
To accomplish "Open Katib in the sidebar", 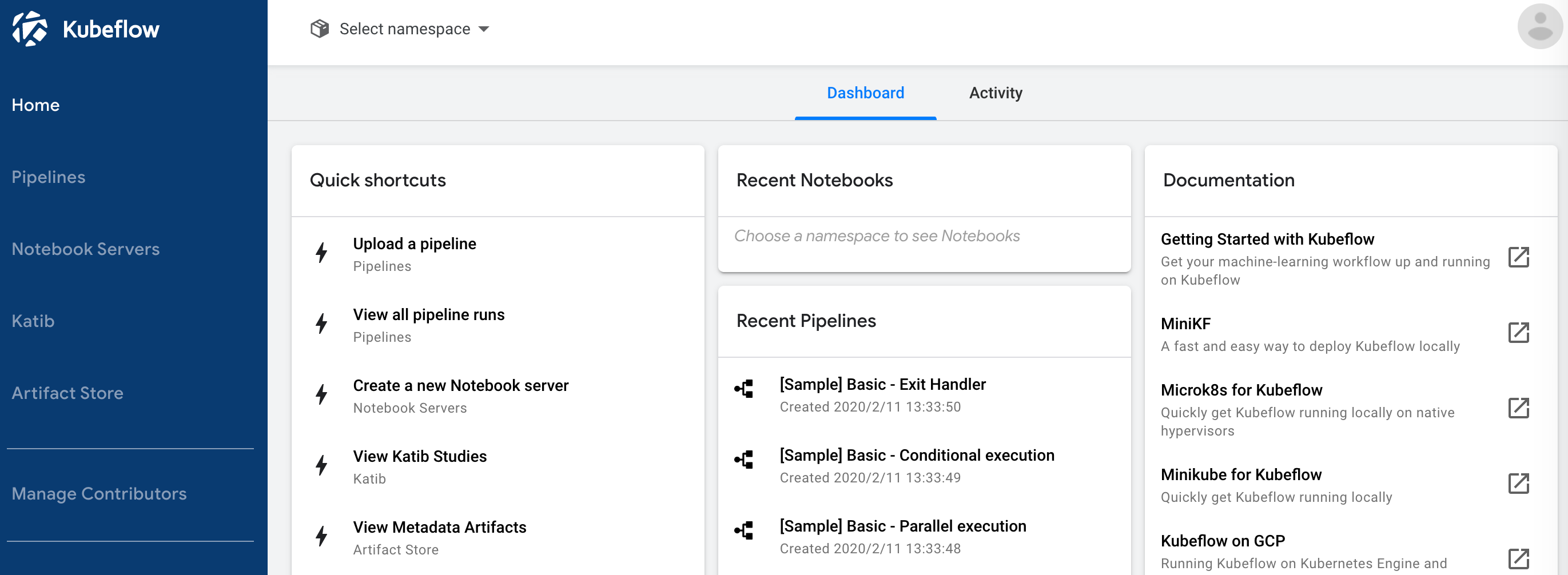I will click(x=33, y=321).
